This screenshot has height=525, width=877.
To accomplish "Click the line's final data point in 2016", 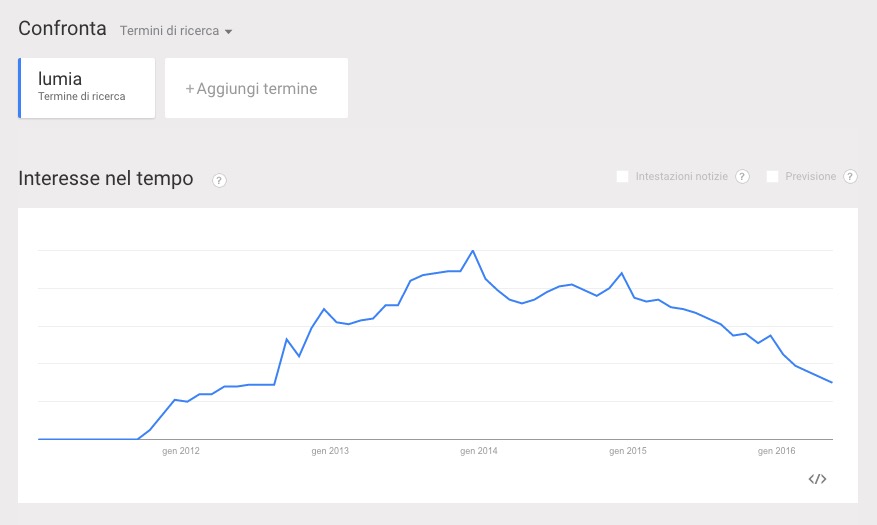I will (x=832, y=382).
